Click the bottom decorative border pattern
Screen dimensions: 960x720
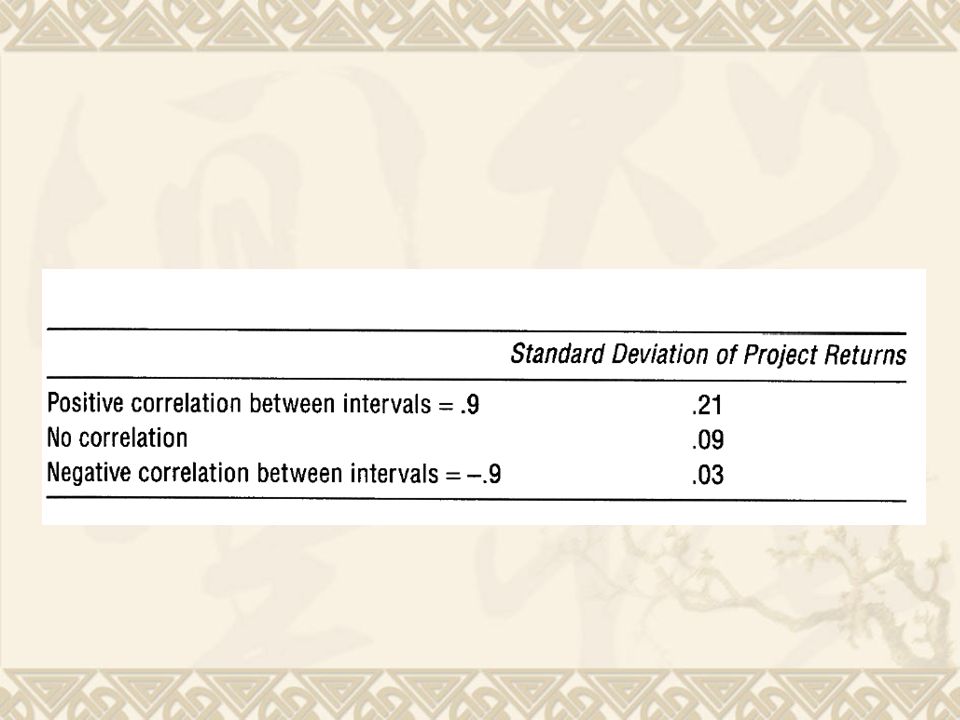[x=480, y=694]
